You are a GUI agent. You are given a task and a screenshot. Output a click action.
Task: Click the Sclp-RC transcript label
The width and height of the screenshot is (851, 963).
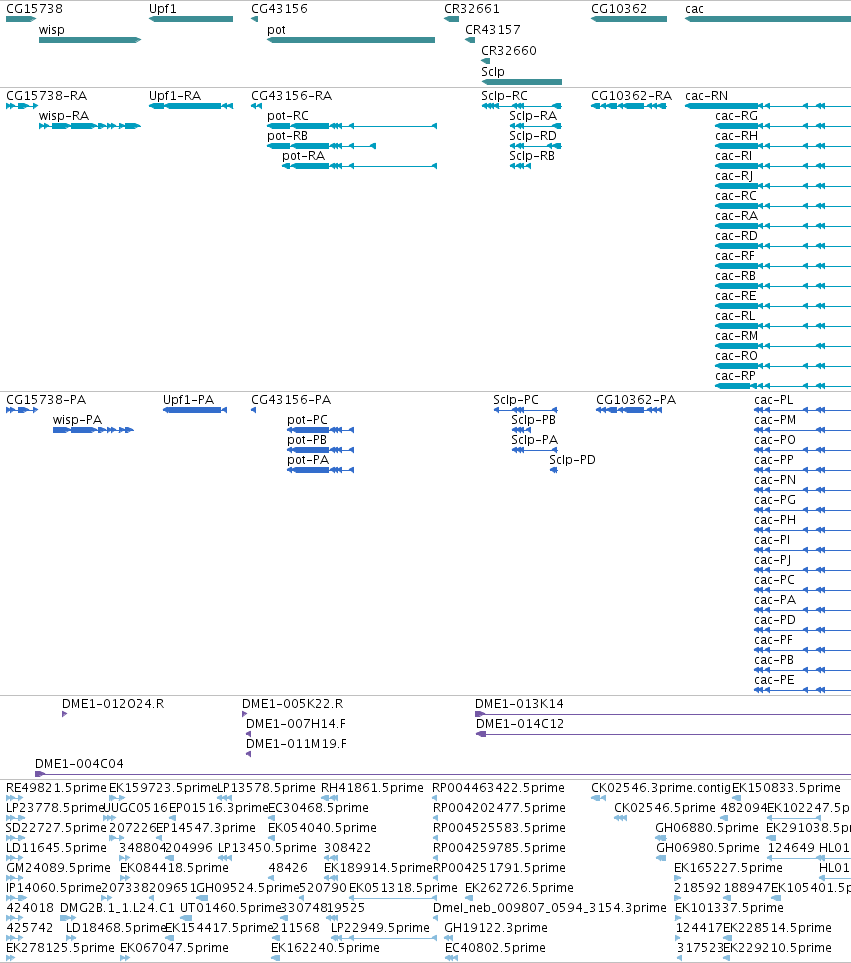point(505,96)
